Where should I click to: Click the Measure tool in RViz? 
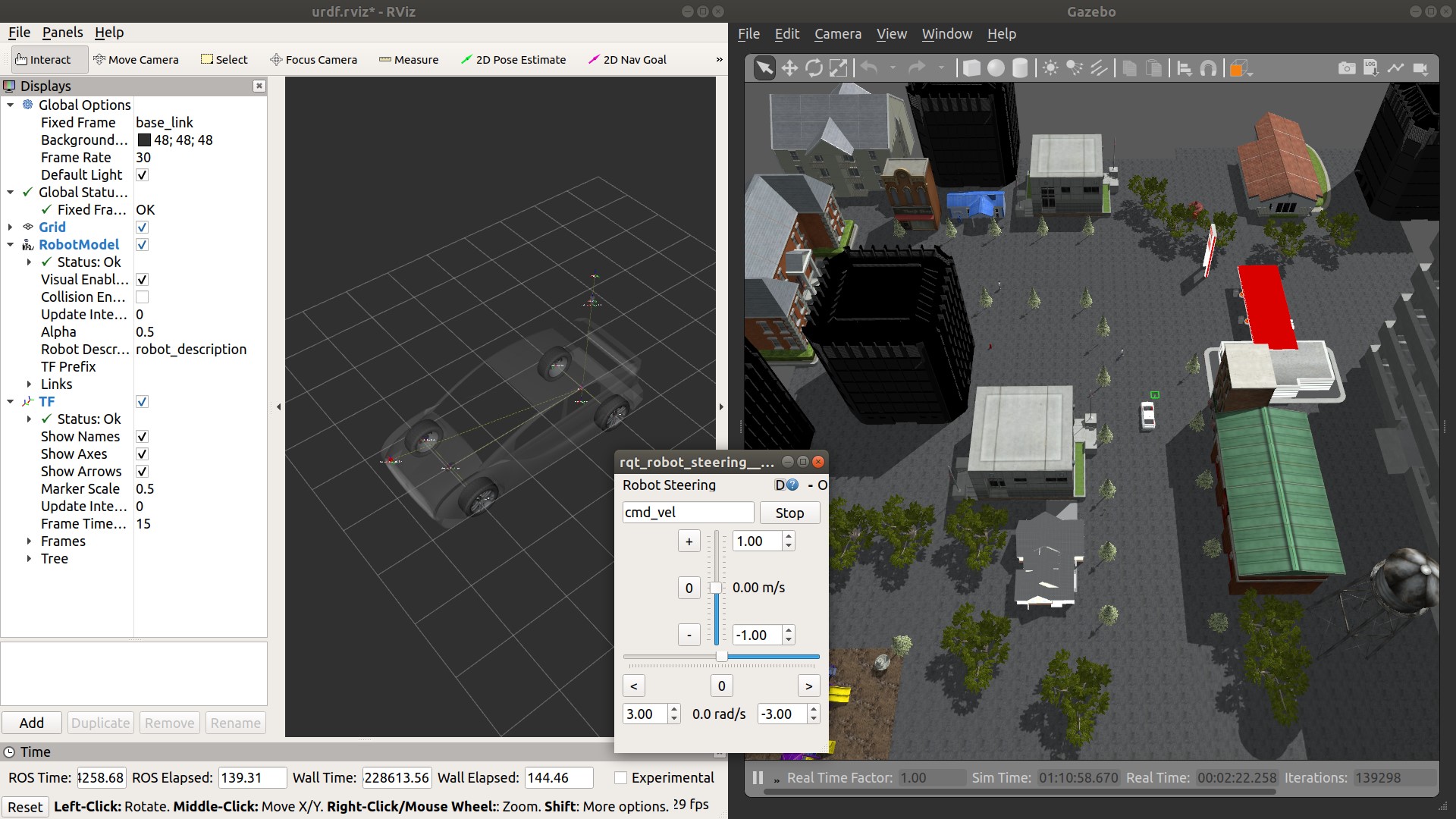[x=408, y=60]
